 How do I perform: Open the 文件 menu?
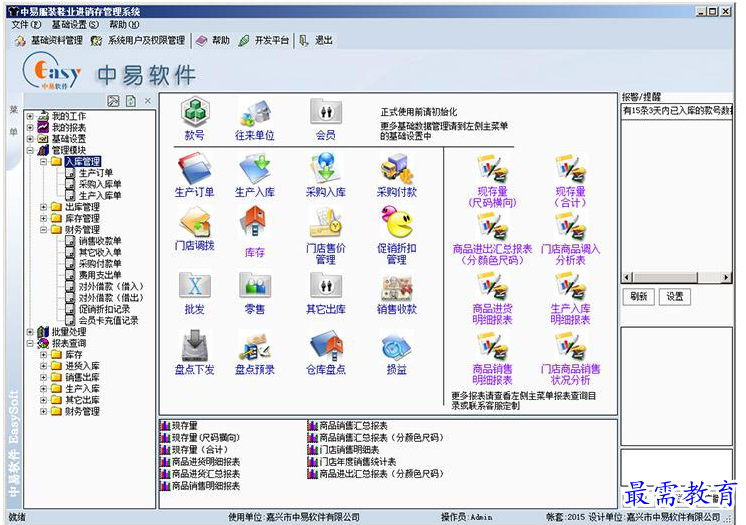click(26, 24)
